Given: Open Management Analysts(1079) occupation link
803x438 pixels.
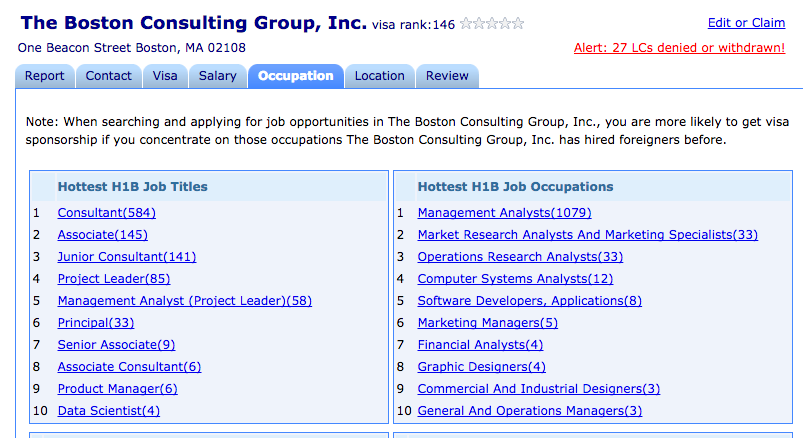Looking at the screenshot, I should 504,213.
